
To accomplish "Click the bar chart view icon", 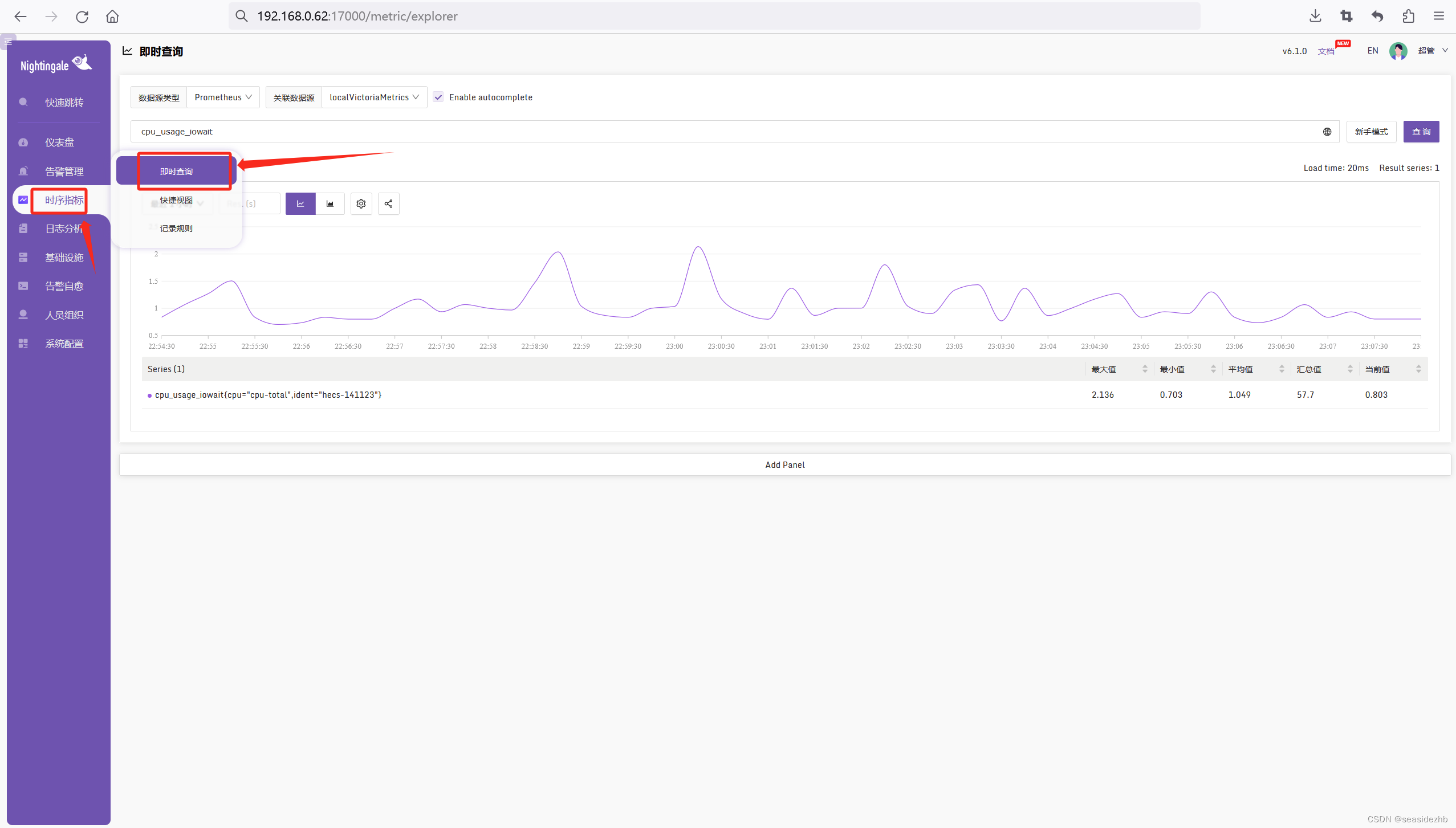I will (x=330, y=203).
